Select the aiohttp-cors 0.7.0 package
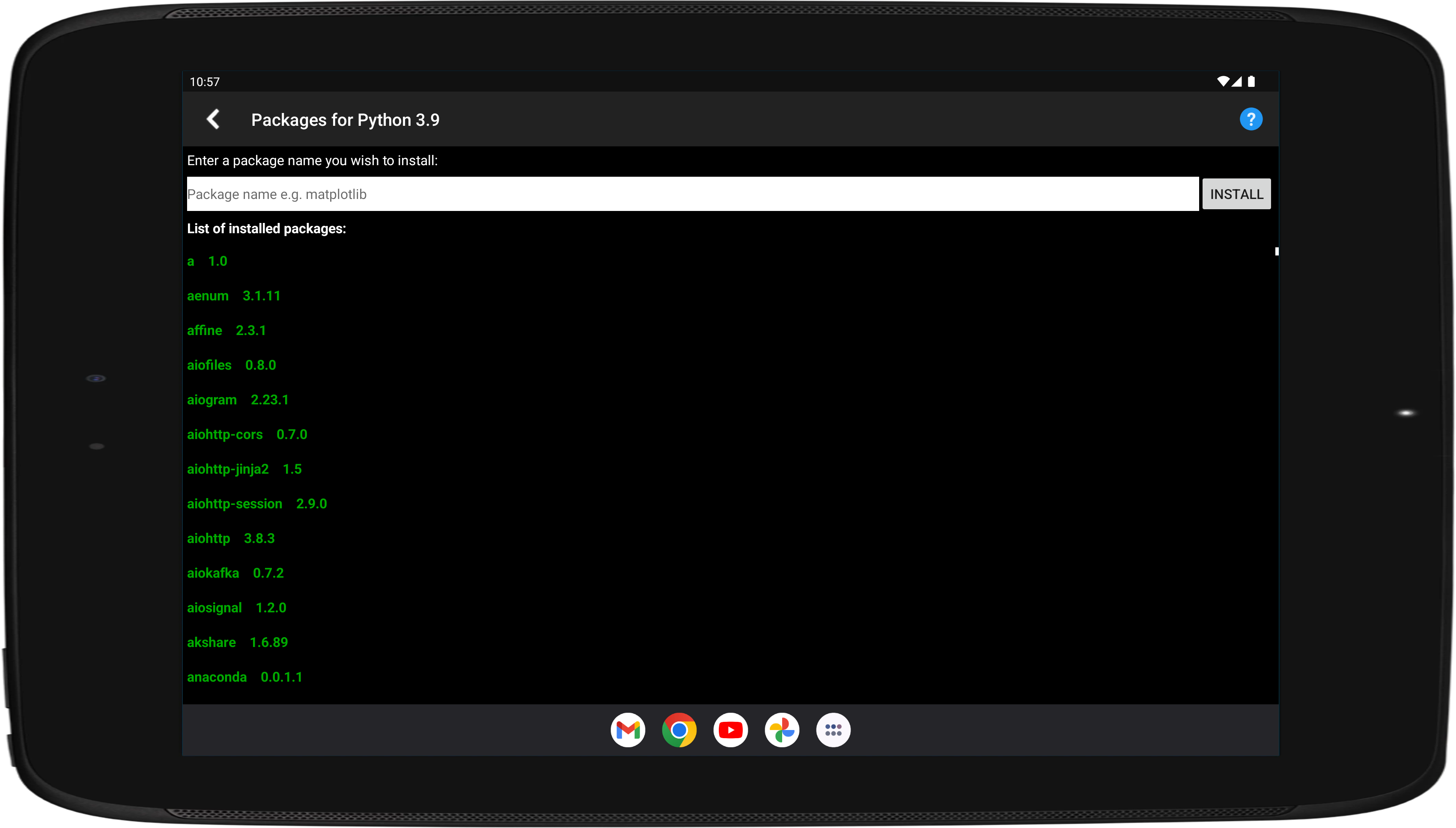 tap(247, 435)
